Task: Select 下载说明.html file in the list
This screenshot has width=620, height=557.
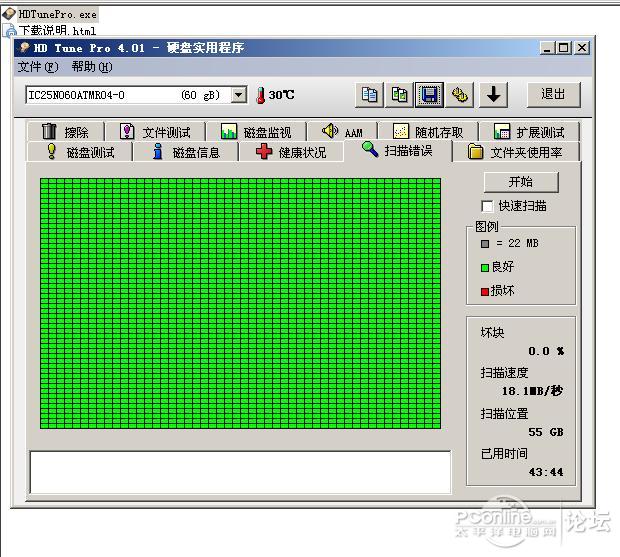Action: coord(58,30)
